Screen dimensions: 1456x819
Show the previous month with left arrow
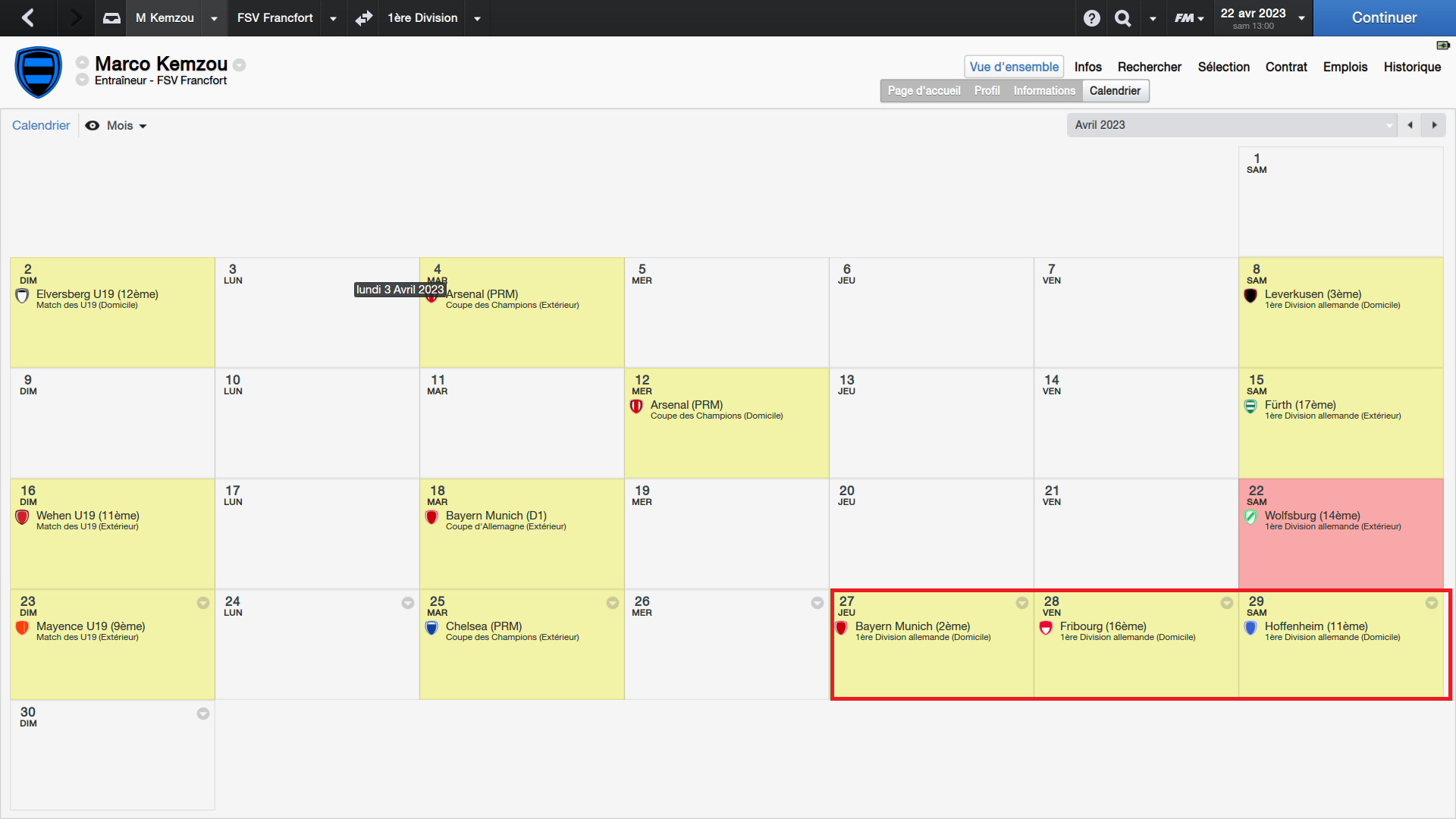click(1410, 125)
